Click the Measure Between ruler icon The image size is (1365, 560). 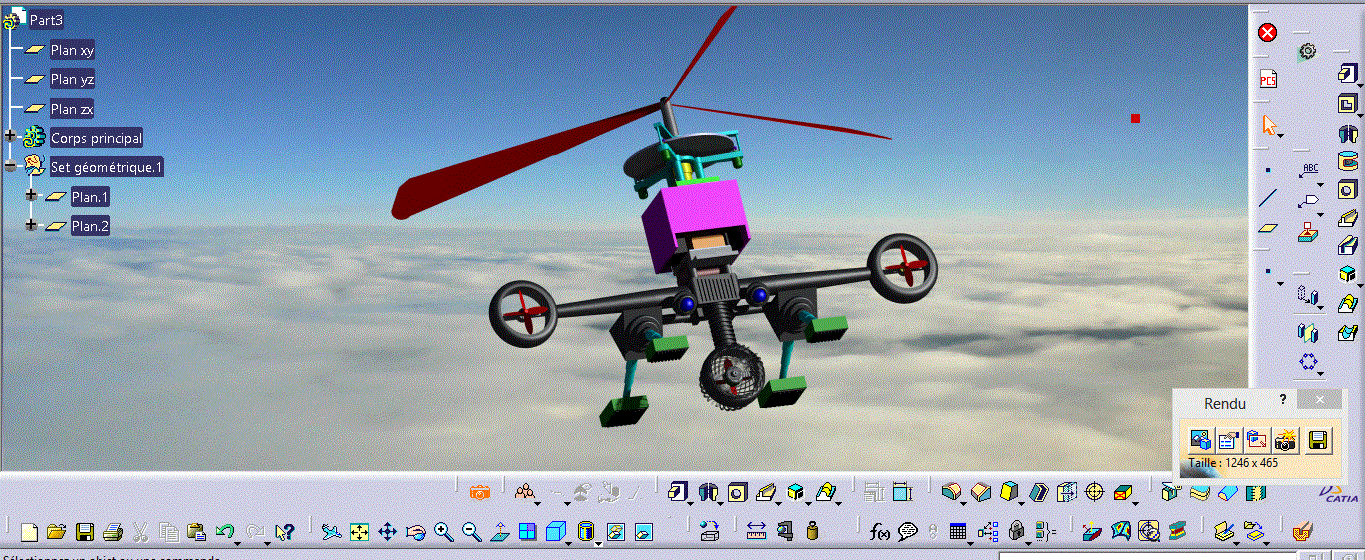pos(756,531)
